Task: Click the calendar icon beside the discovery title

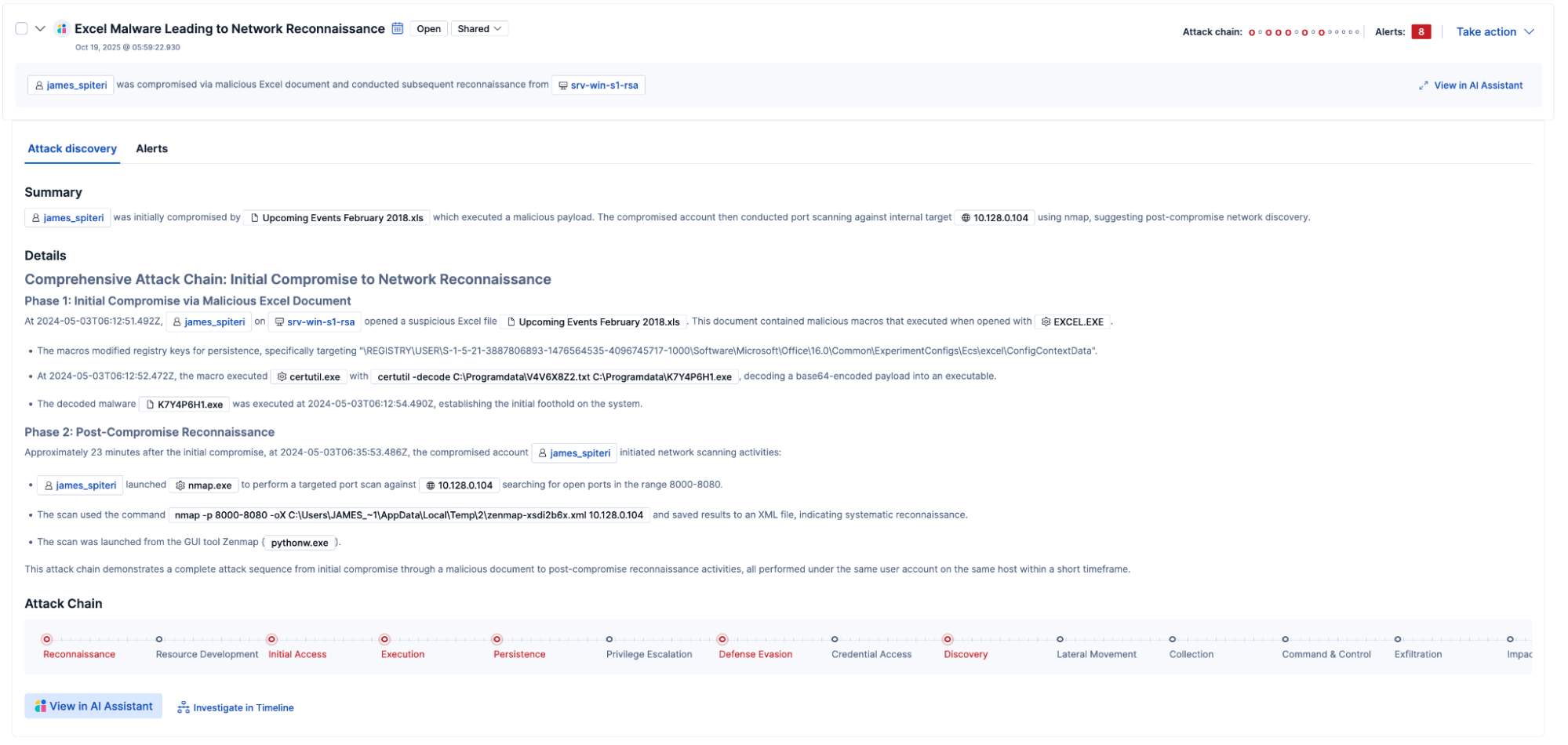Action: coord(397,28)
